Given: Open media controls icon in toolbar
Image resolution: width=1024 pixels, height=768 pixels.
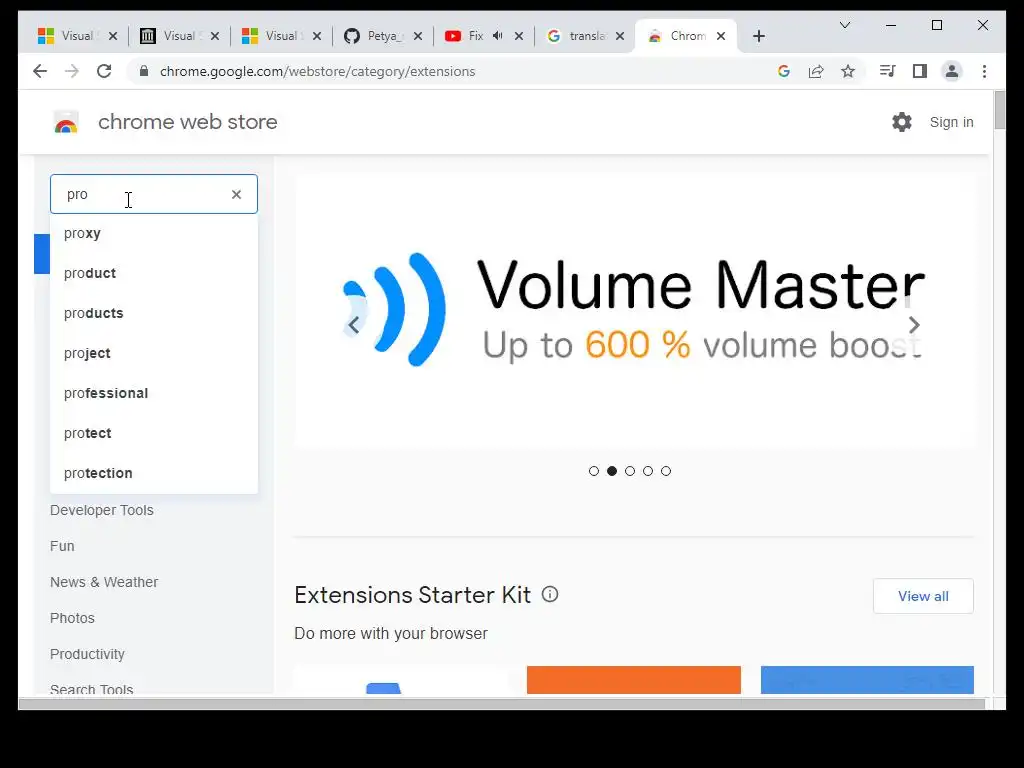Looking at the screenshot, I should point(888,71).
